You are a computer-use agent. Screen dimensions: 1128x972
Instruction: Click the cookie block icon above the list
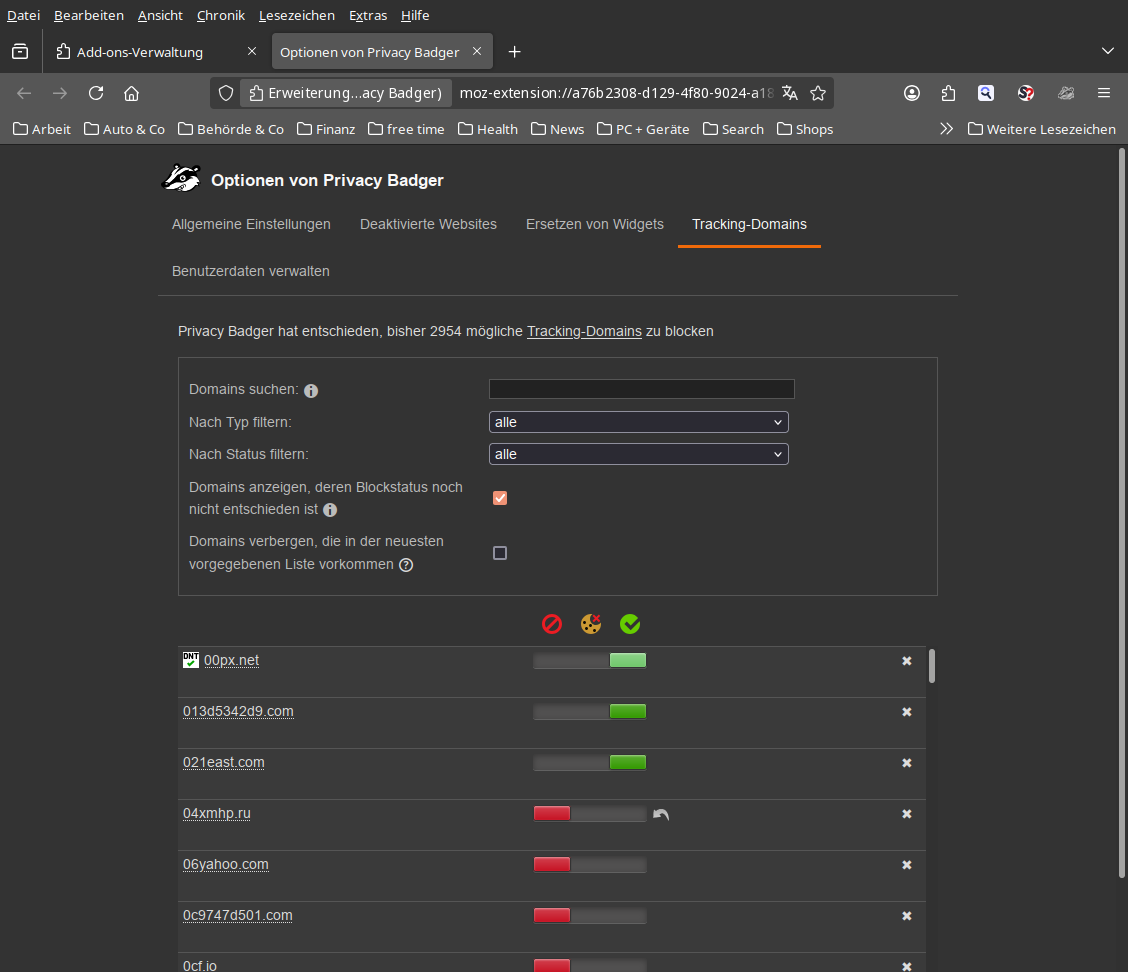coord(591,624)
